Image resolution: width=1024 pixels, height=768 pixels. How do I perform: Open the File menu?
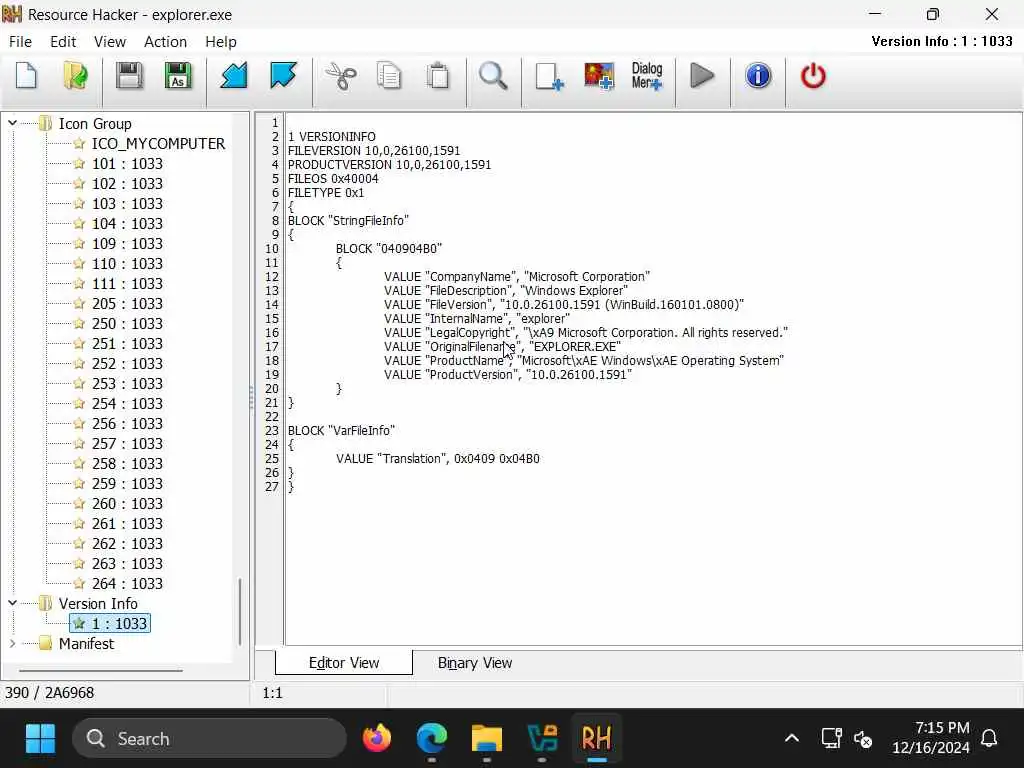pos(20,42)
